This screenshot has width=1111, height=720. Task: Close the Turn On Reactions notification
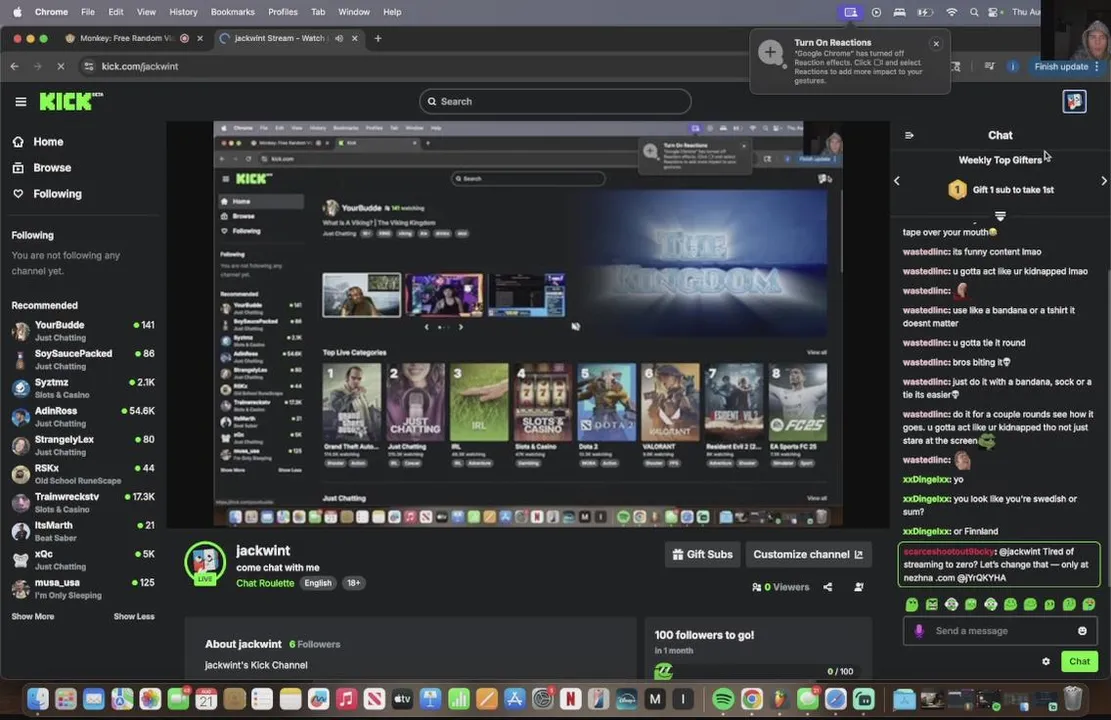pos(936,44)
